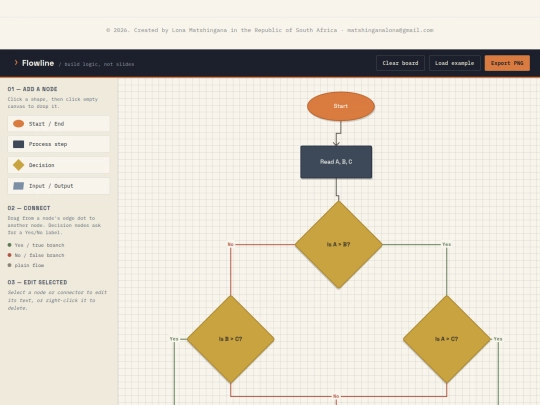Image resolution: width=540 pixels, height=405 pixels.
Task: Pick the Decision shape from palette
Action: pos(59,165)
